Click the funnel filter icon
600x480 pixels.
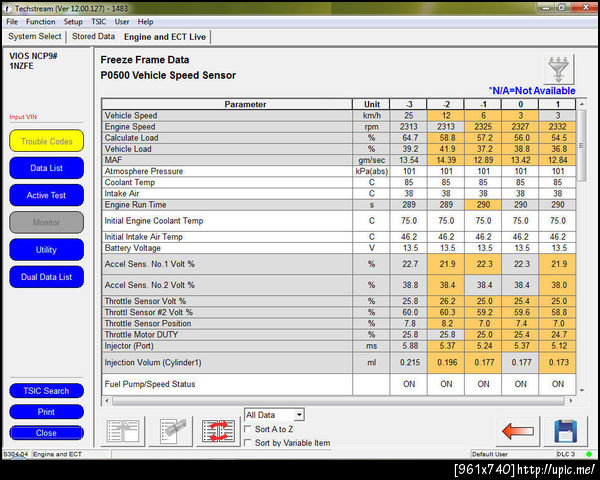(558, 69)
